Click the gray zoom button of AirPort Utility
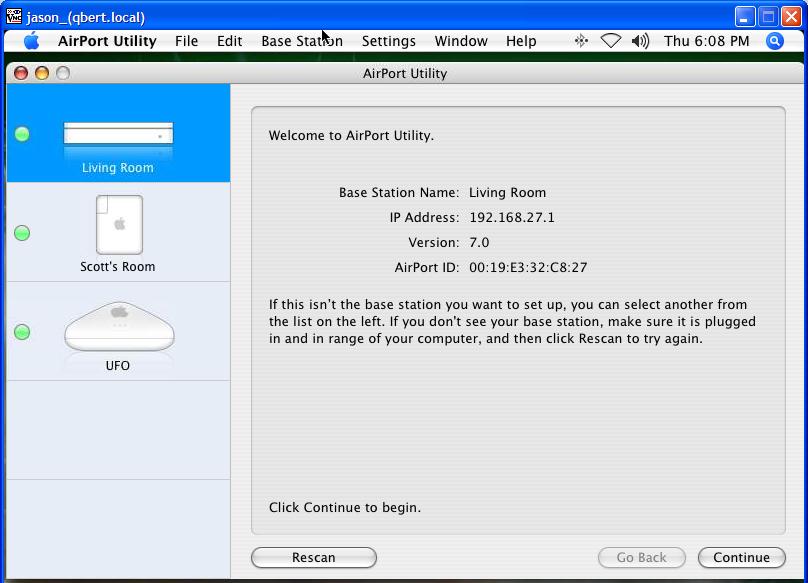808x583 pixels. (63, 73)
